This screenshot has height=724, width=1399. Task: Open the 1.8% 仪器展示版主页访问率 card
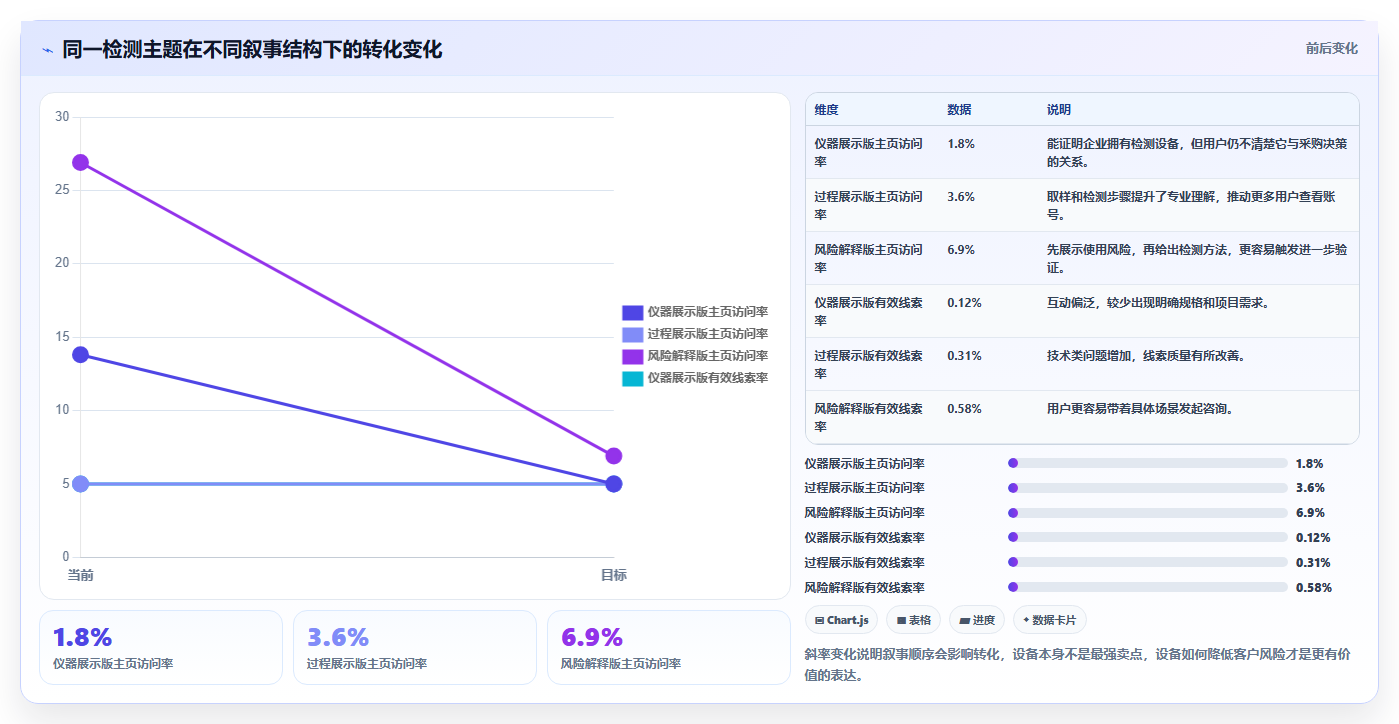tap(161, 647)
